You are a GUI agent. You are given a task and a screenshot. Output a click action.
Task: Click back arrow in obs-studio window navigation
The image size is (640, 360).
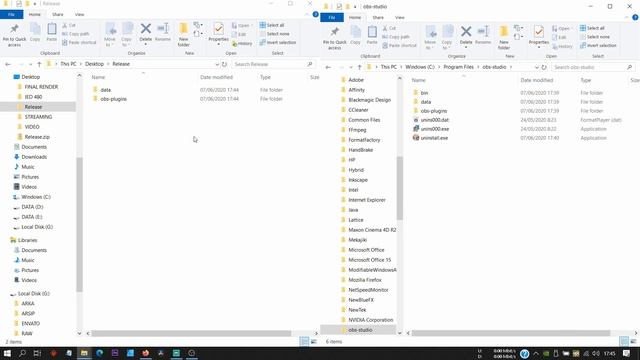pos(328,67)
